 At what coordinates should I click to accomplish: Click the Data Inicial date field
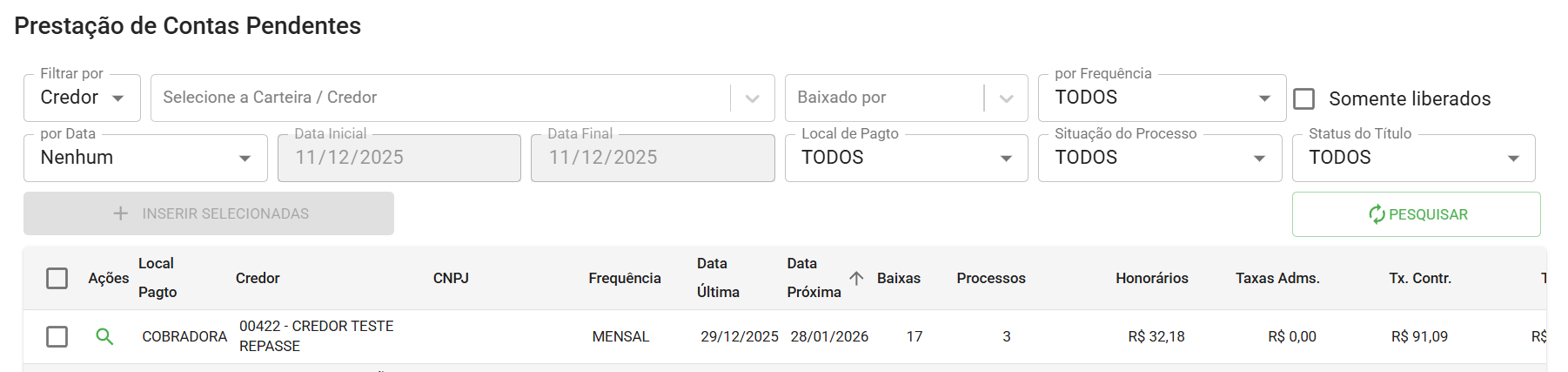tap(399, 158)
